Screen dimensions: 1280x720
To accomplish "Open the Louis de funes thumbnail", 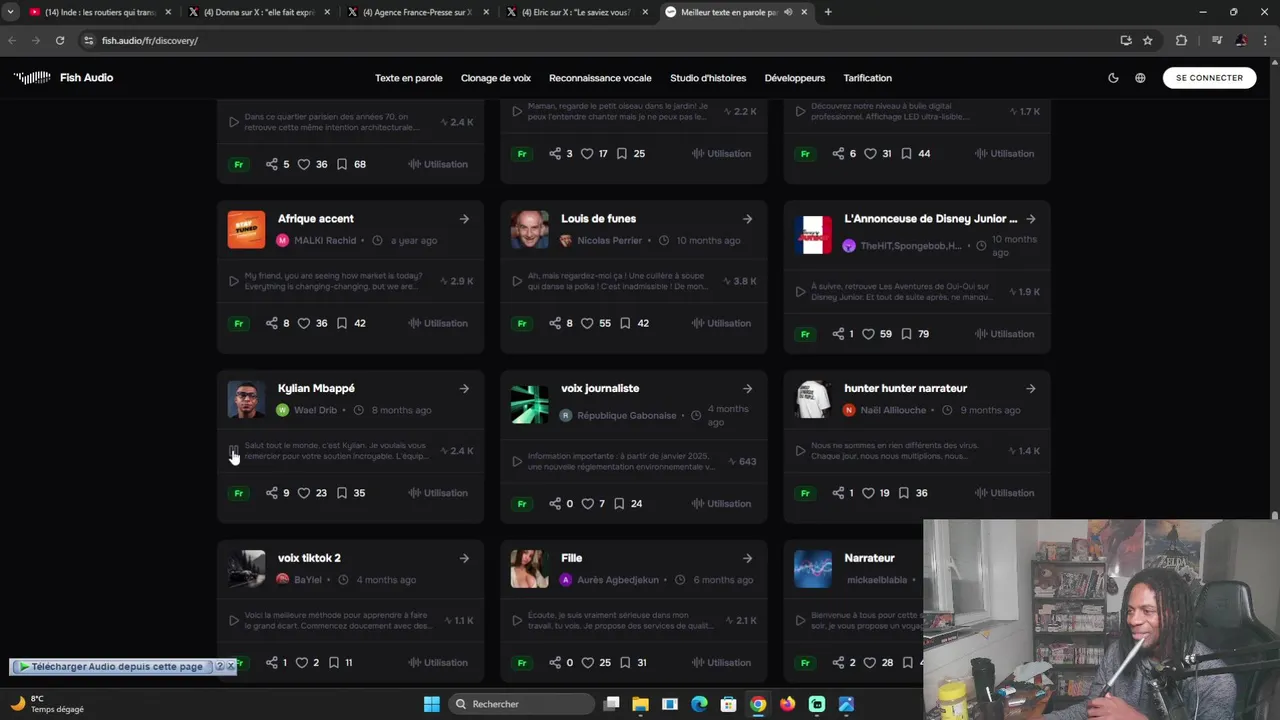I will point(529,229).
